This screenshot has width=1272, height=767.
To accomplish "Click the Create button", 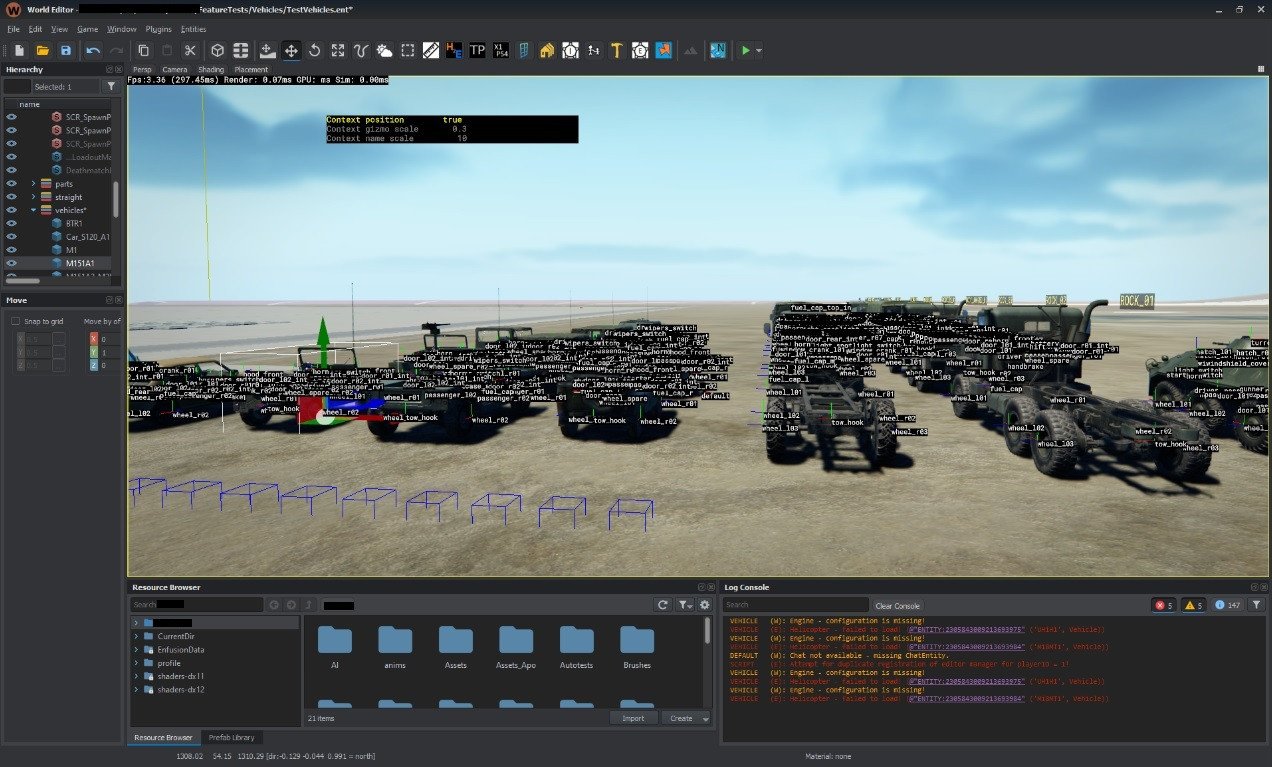I will (x=681, y=718).
